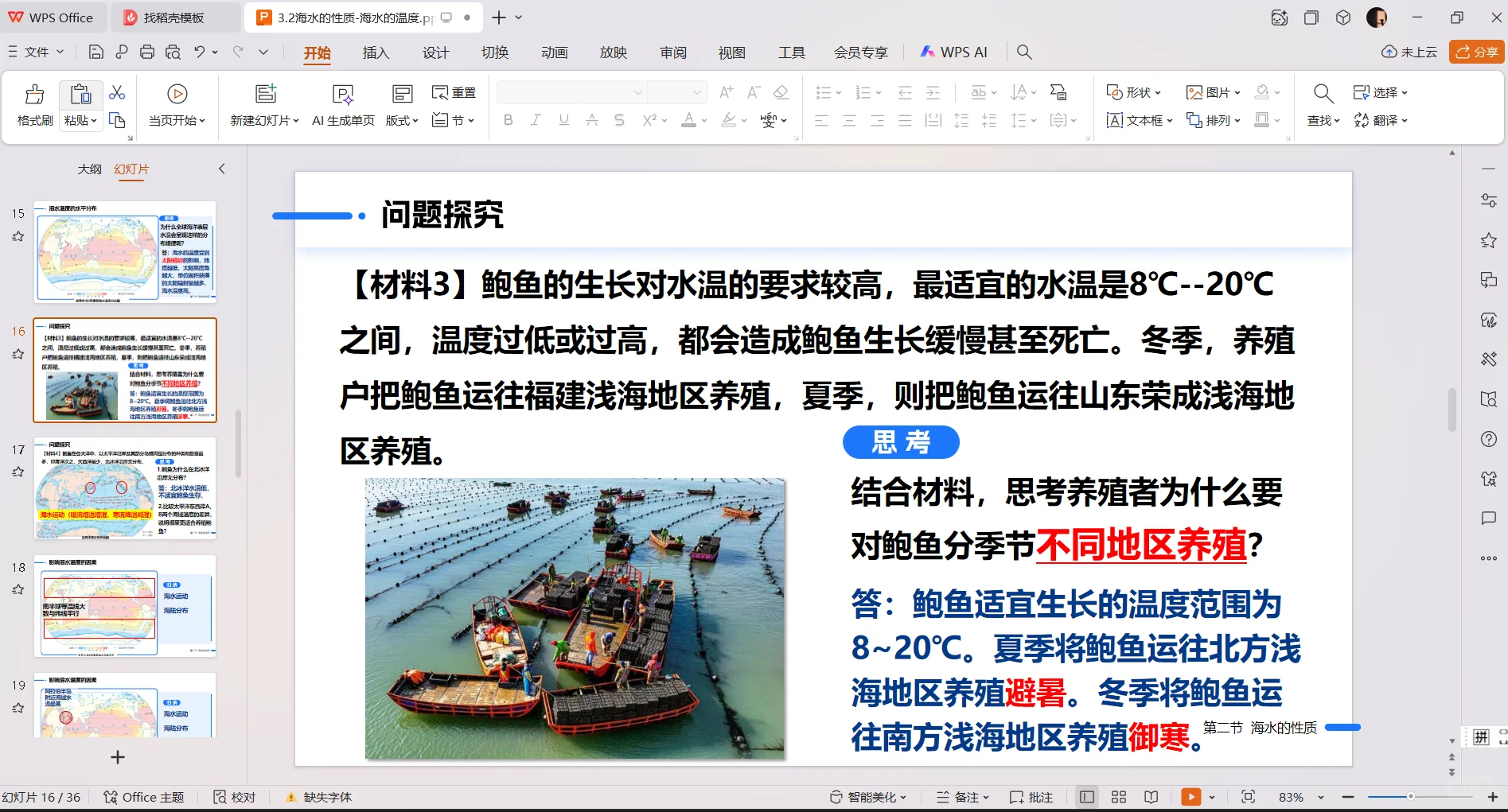This screenshot has height=812, width=1508.
Task: Open the font color swatch
Action: (x=689, y=120)
